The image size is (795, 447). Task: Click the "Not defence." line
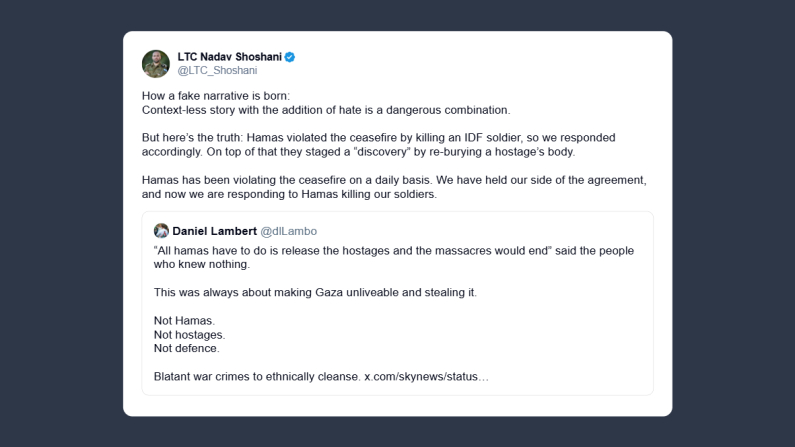tap(186, 348)
